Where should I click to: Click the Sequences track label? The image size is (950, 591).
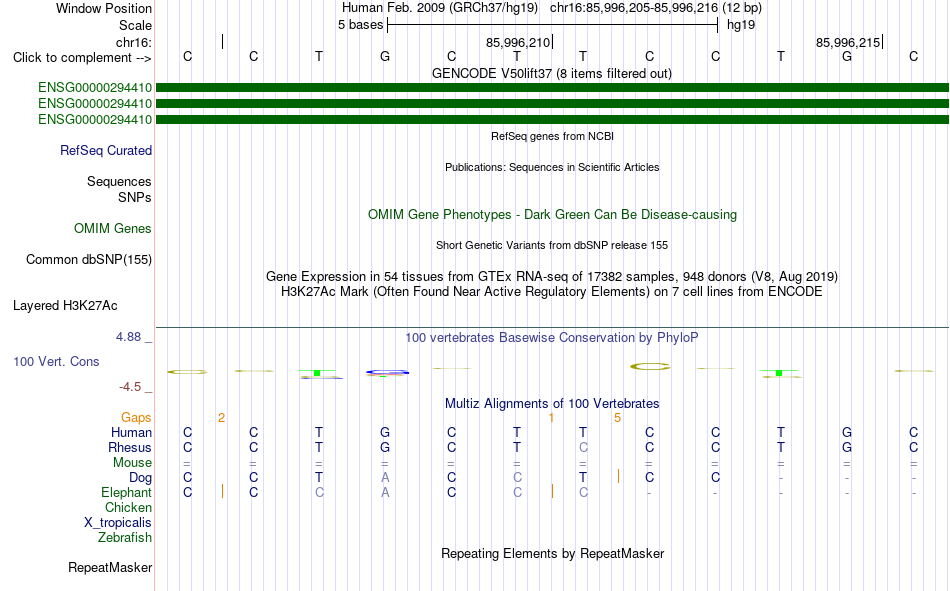(x=119, y=181)
